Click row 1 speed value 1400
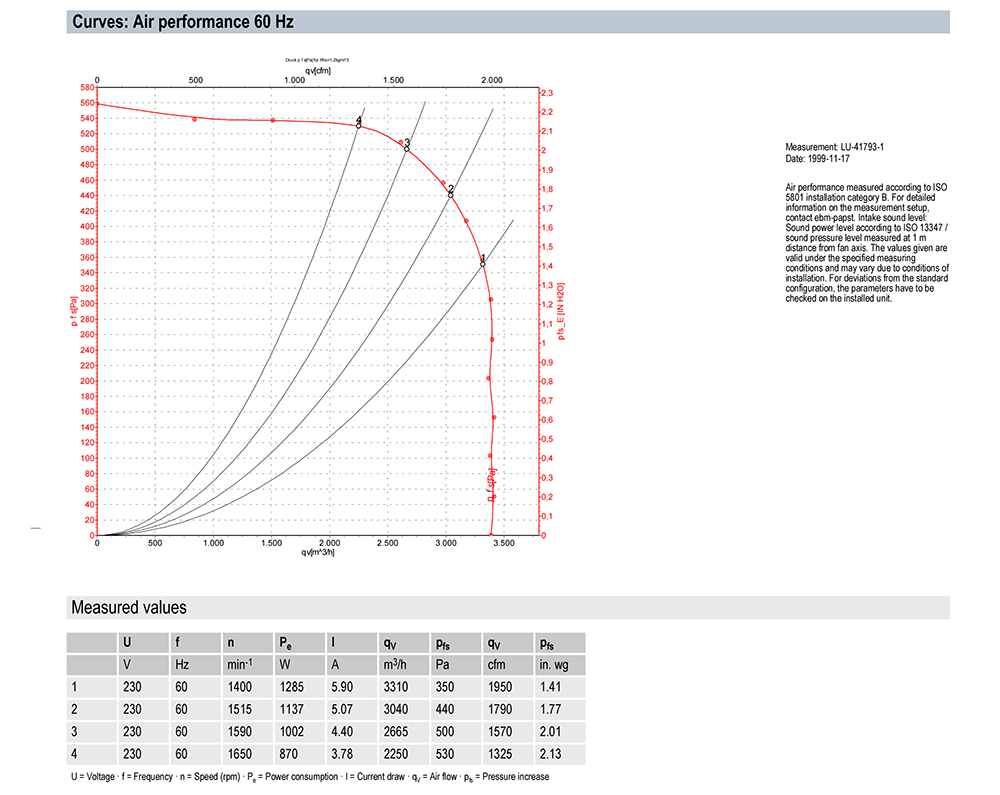The width and height of the screenshot is (1000, 795). click(x=240, y=687)
